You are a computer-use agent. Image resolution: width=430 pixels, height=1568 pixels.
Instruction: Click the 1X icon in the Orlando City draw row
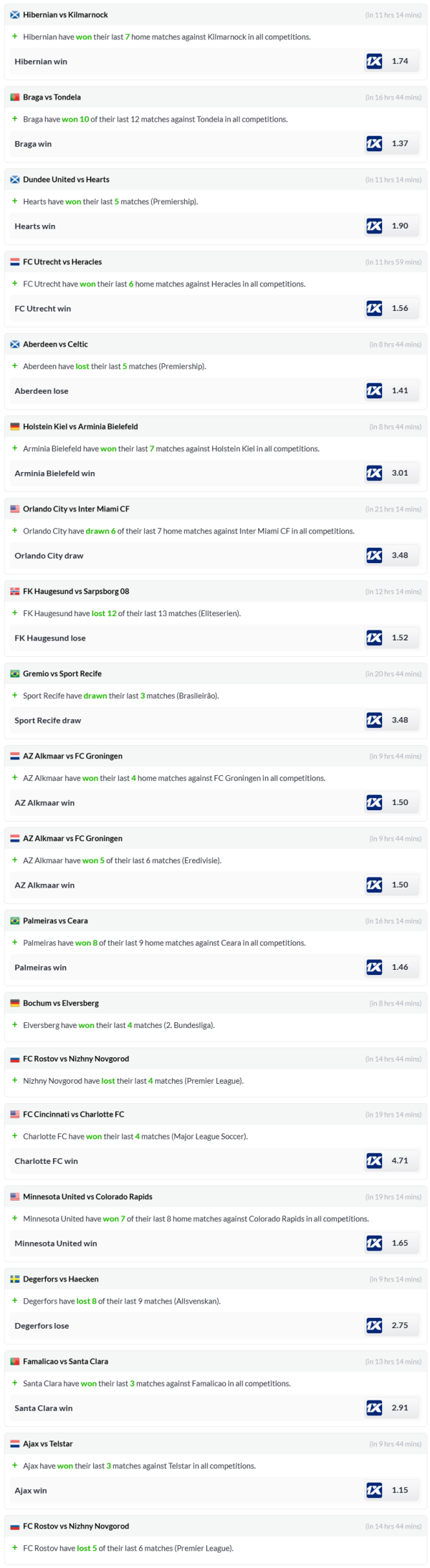[x=374, y=556]
